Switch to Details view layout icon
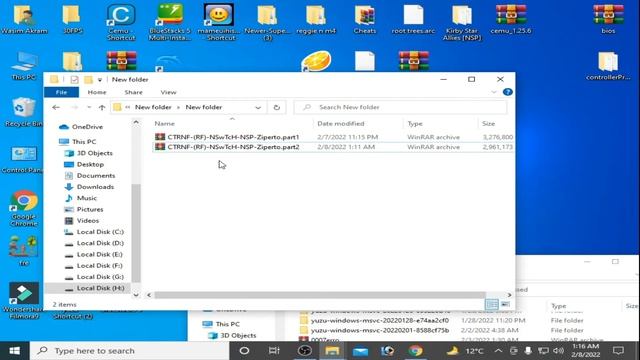Image resolution: width=640 pixels, height=360 pixels. click(x=491, y=304)
